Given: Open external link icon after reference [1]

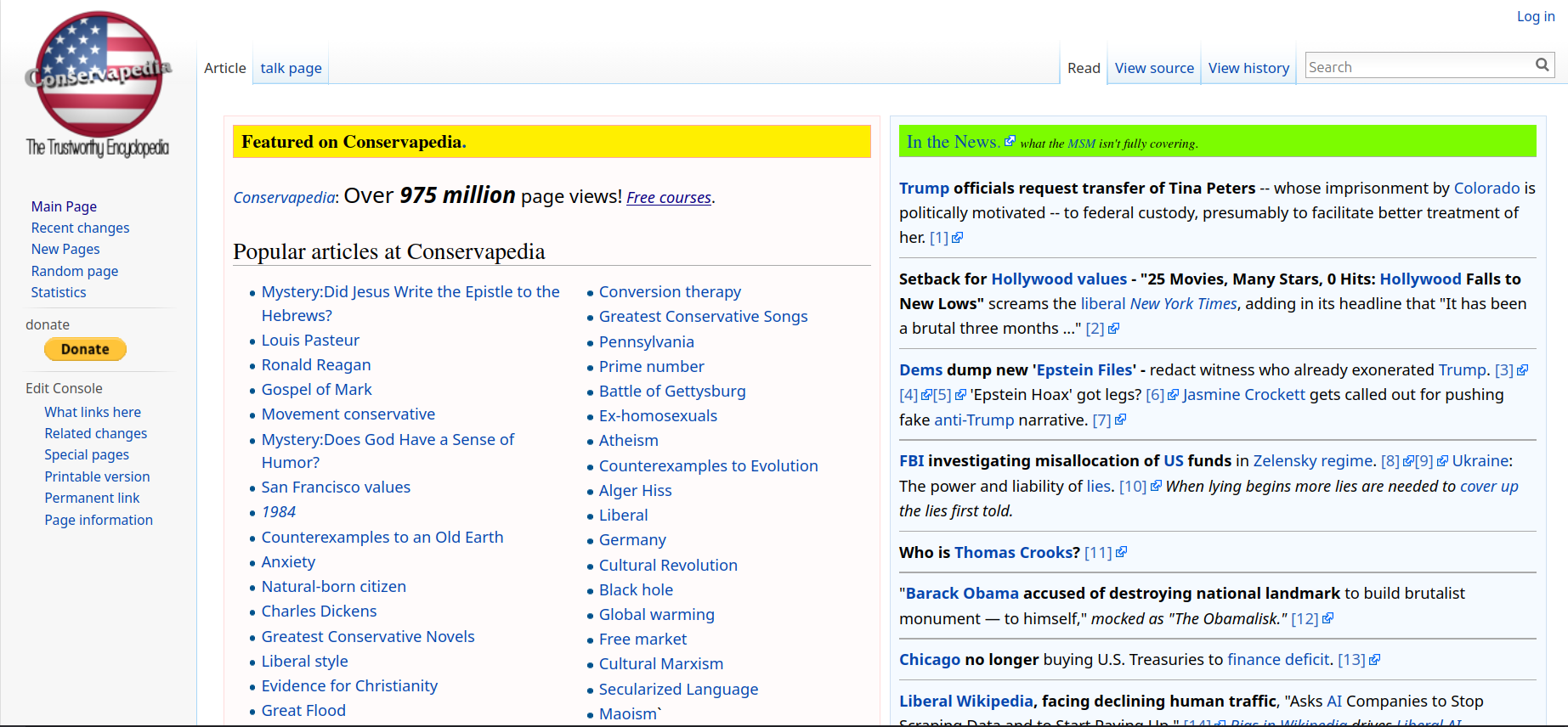Looking at the screenshot, I should [x=957, y=238].
